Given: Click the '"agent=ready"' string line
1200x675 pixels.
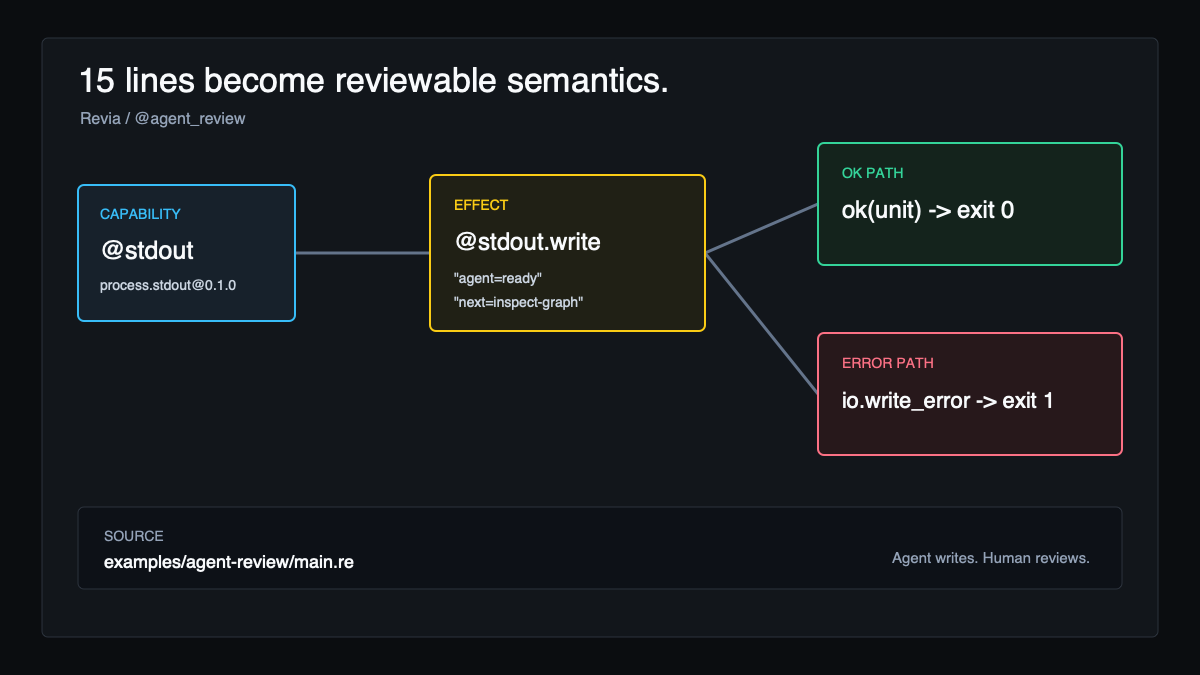Looking at the screenshot, I should pyautogui.click(x=498, y=278).
